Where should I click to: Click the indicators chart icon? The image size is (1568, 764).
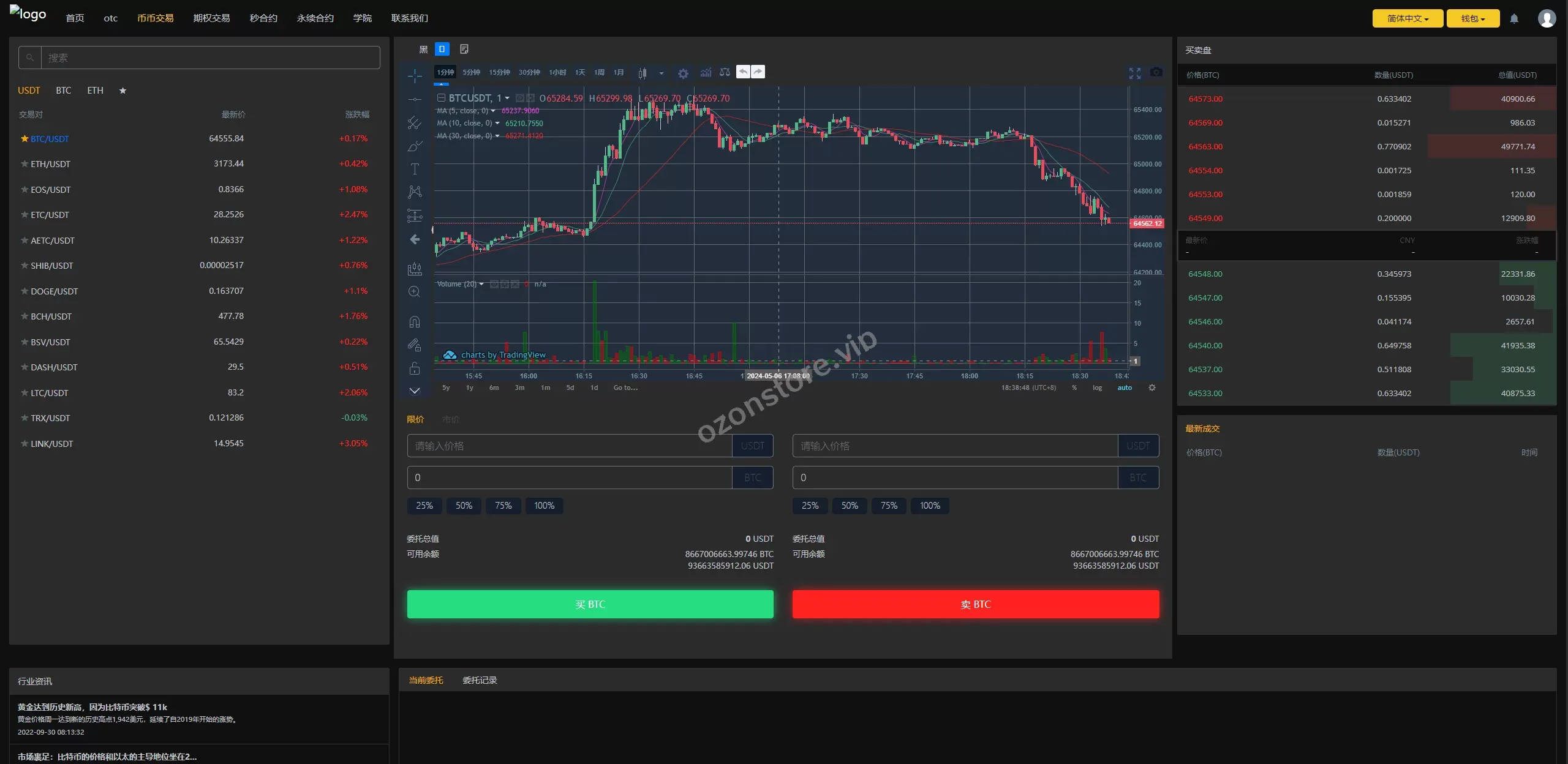tap(706, 73)
